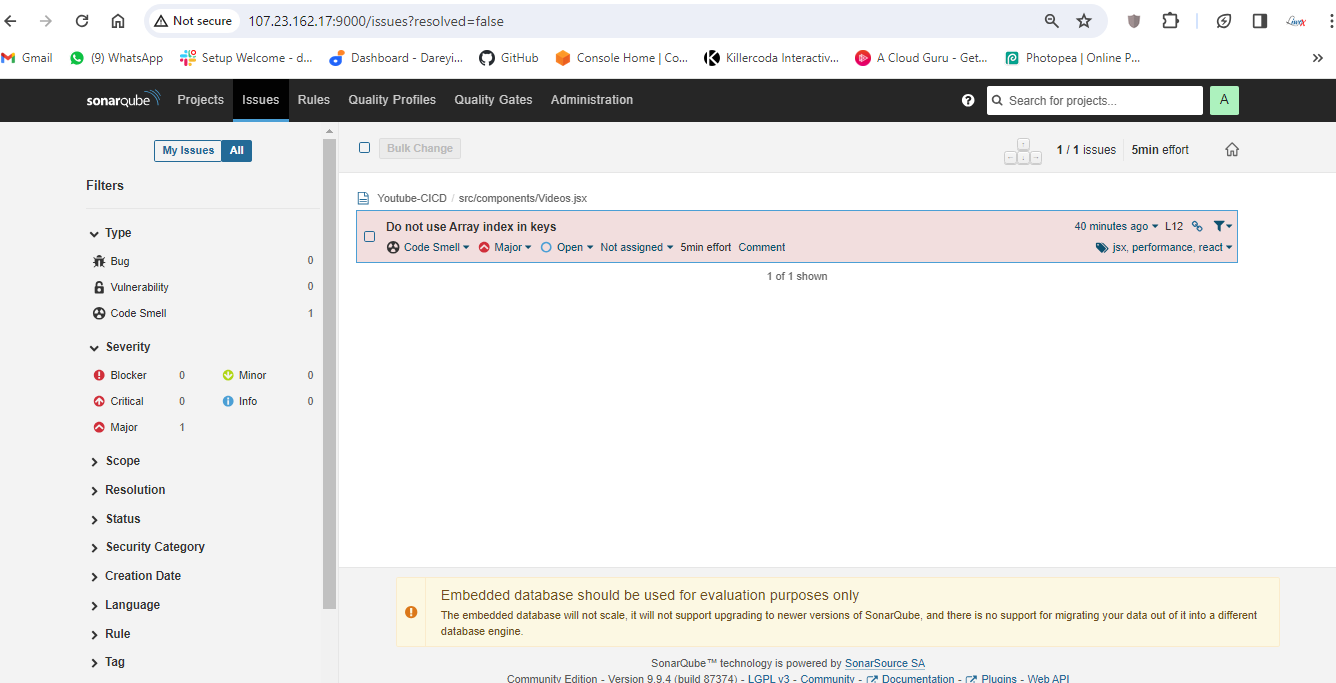Viewport: 1336px width, 683px height.
Task: Check the box for the Array index issue
Action: (x=369, y=237)
